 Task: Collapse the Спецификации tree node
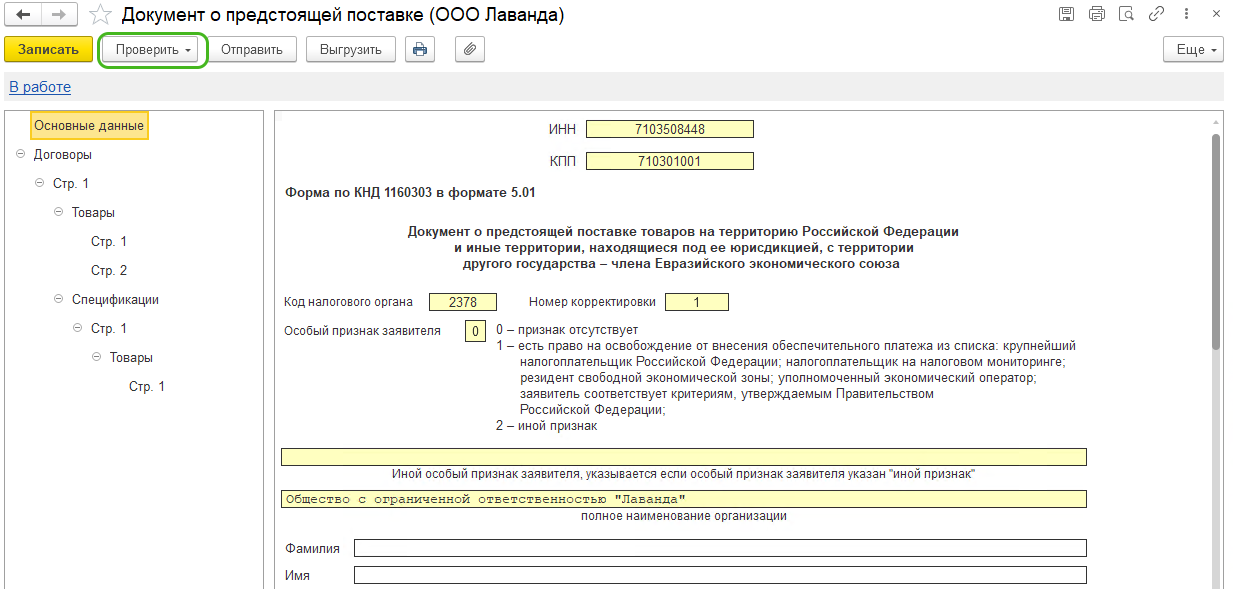[59, 299]
